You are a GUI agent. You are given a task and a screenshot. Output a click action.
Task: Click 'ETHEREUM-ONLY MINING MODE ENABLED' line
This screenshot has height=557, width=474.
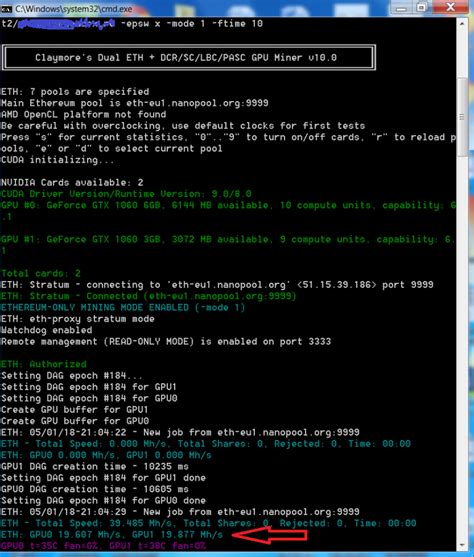[x=123, y=308]
